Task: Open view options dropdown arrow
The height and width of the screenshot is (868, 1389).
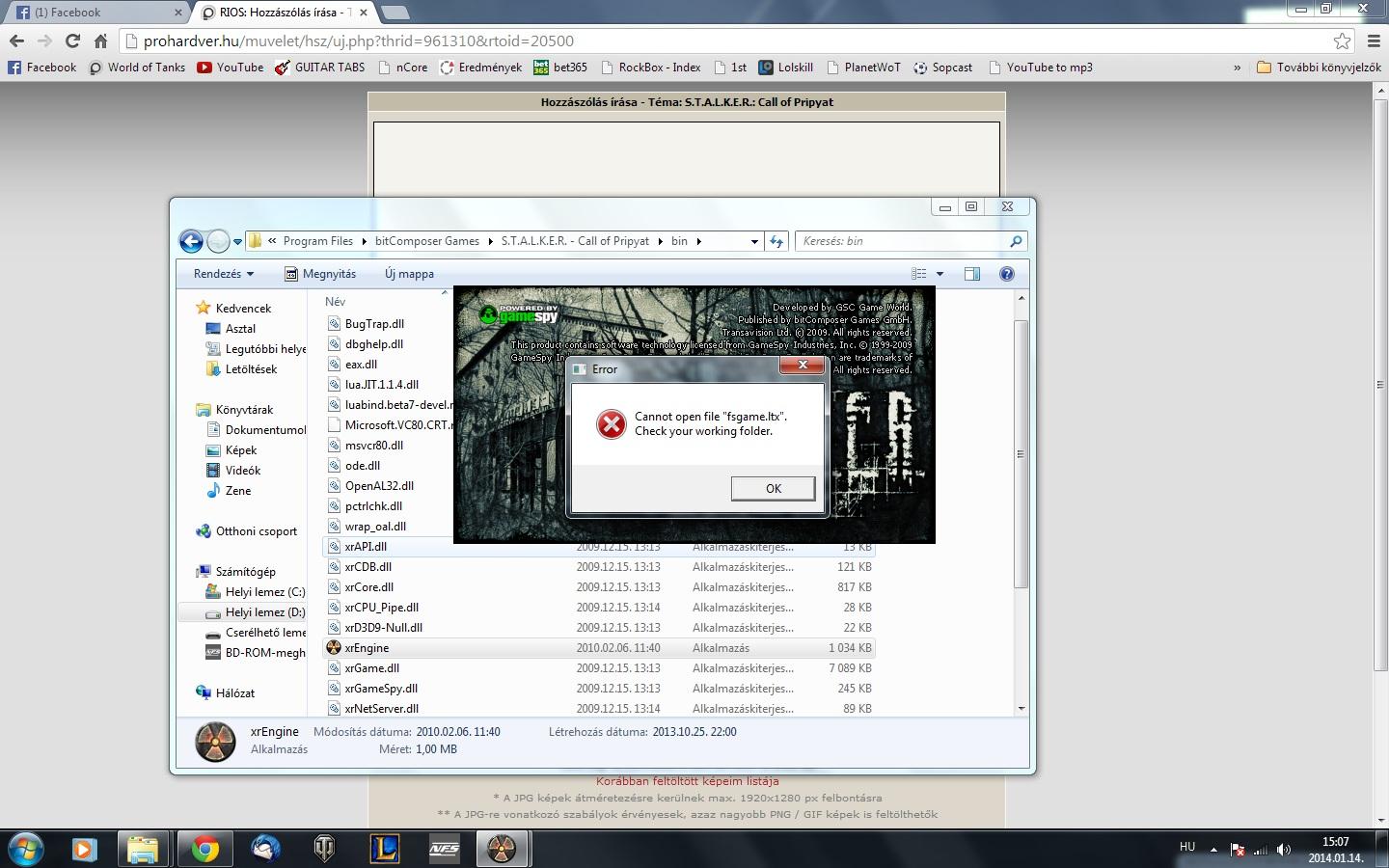Action: (x=940, y=274)
